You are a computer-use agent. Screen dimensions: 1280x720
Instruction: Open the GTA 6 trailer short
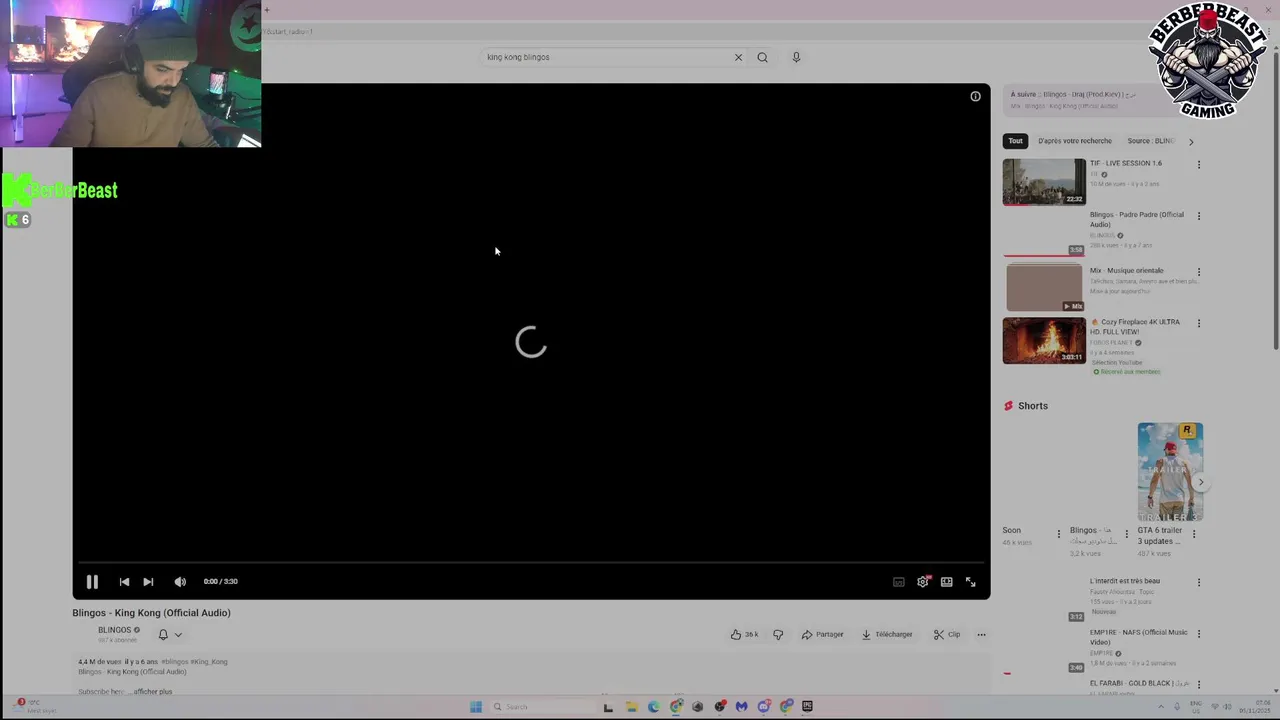[1170, 472]
